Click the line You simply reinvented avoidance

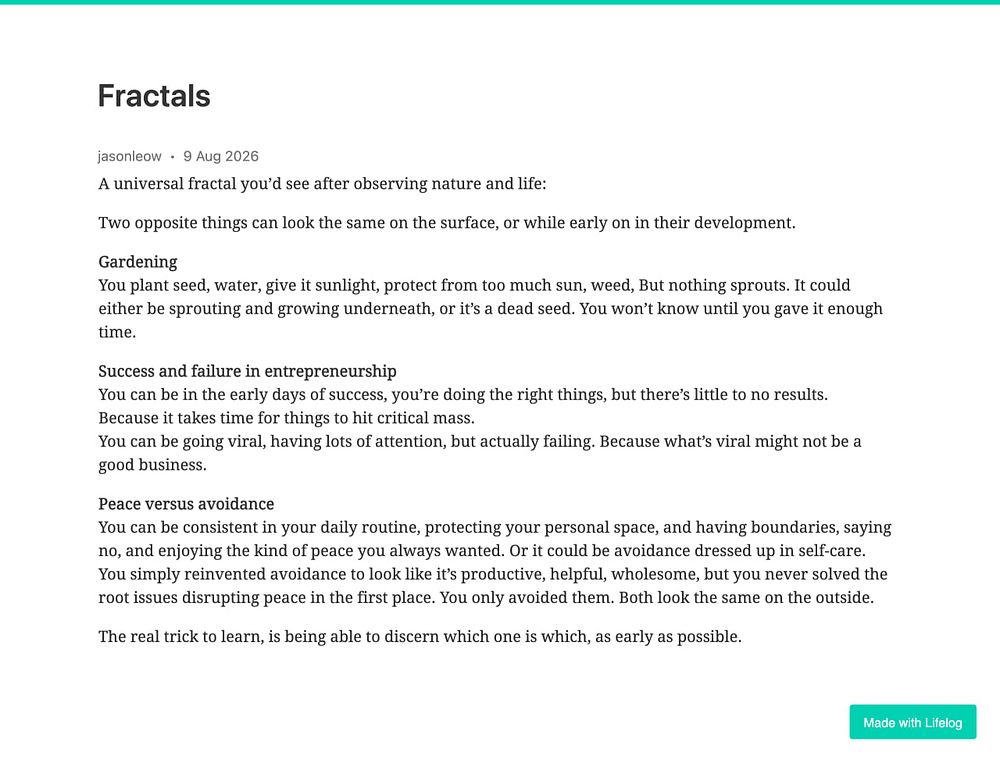pyautogui.click(x=493, y=574)
